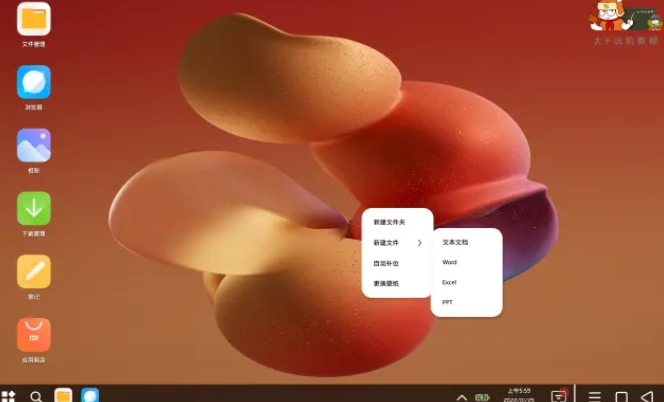
Task: Open the taskbar search magnifier
Action: point(36,396)
